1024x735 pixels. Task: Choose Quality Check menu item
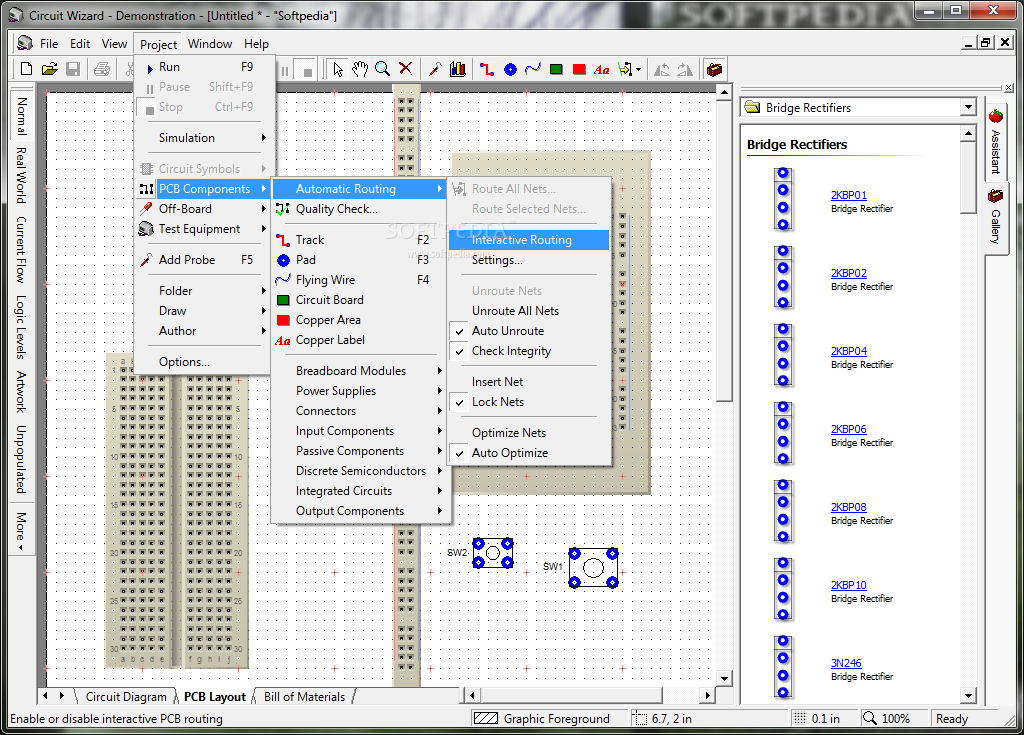click(359, 209)
